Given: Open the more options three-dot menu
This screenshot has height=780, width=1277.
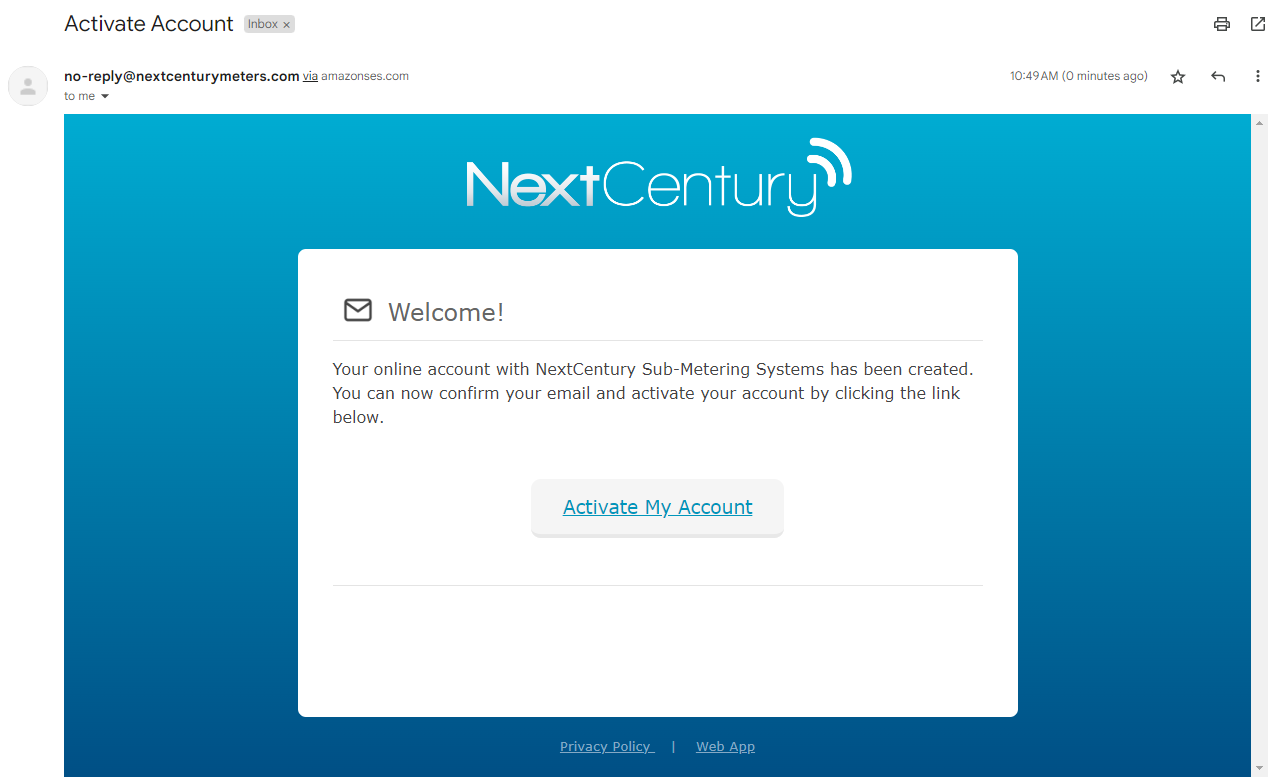Looking at the screenshot, I should coord(1258,77).
